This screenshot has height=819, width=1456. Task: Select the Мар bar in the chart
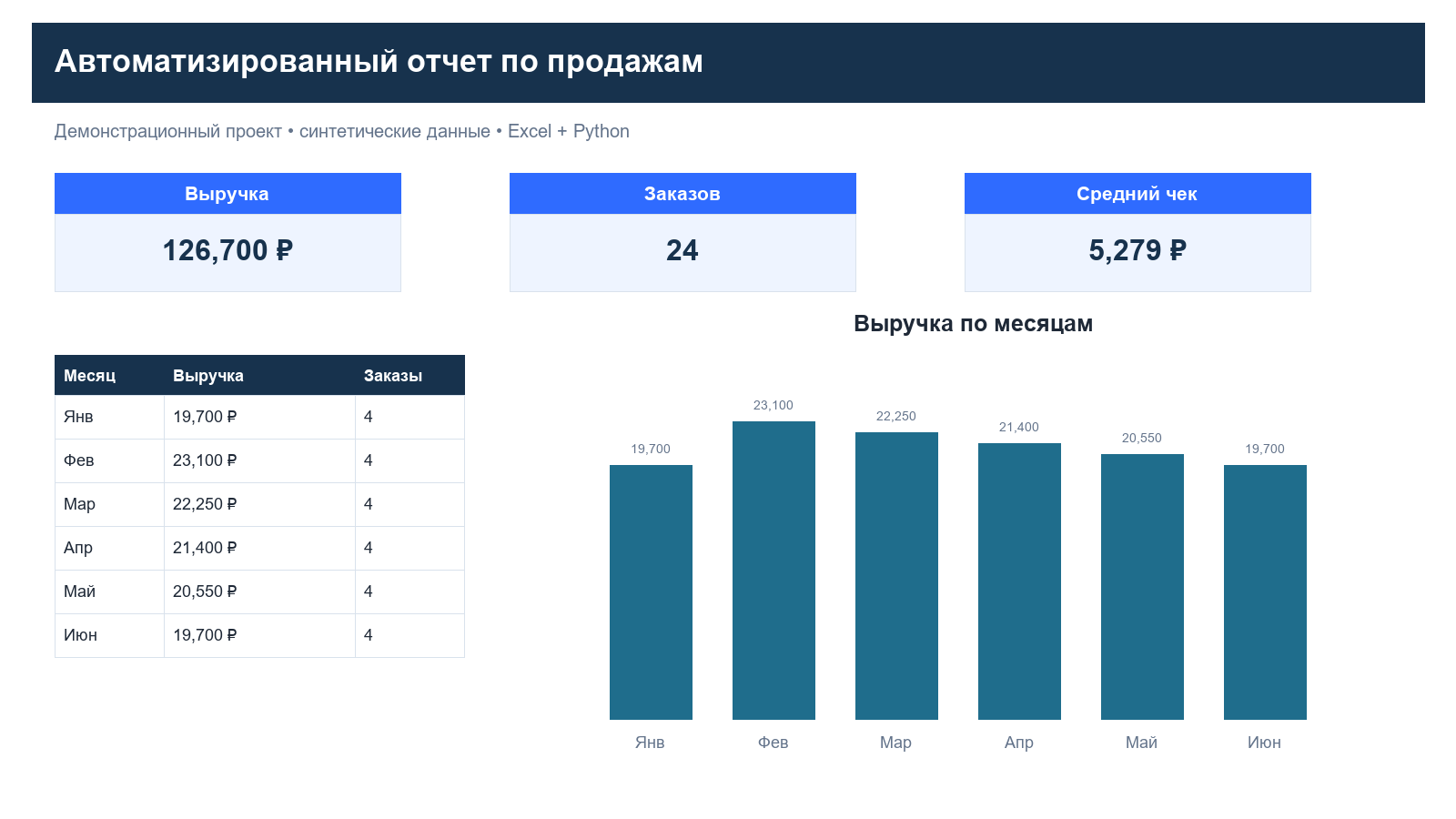896,576
